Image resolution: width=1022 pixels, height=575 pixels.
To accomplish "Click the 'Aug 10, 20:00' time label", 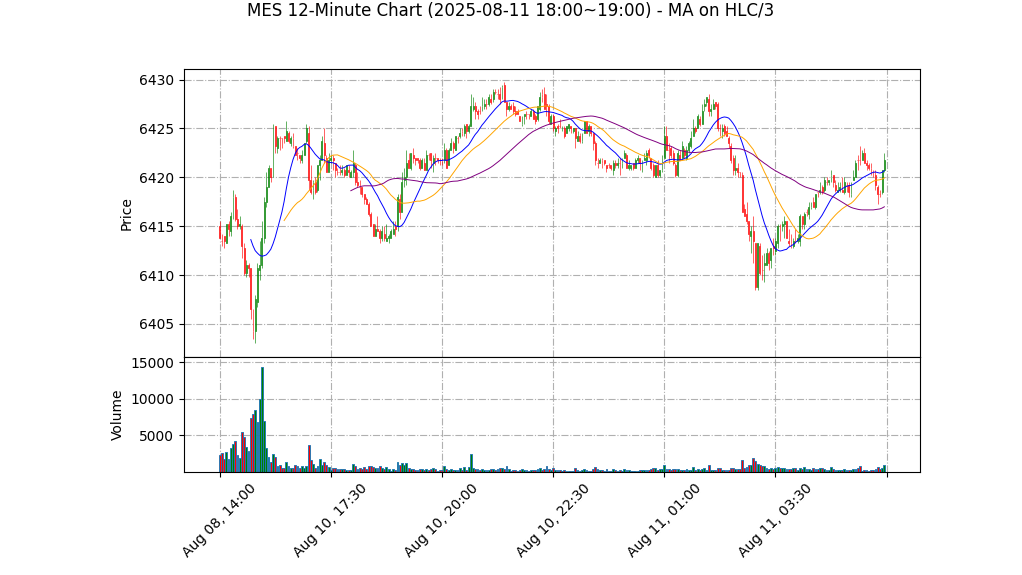I will click(441, 520).
